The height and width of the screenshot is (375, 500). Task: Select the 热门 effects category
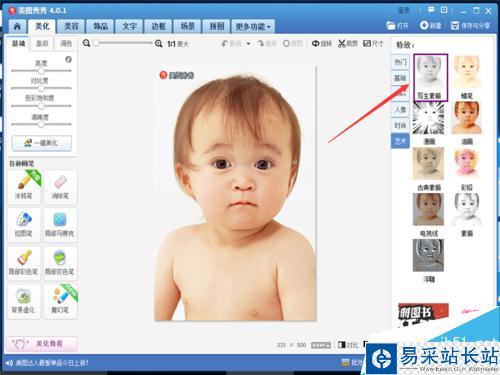pos(400,62)
